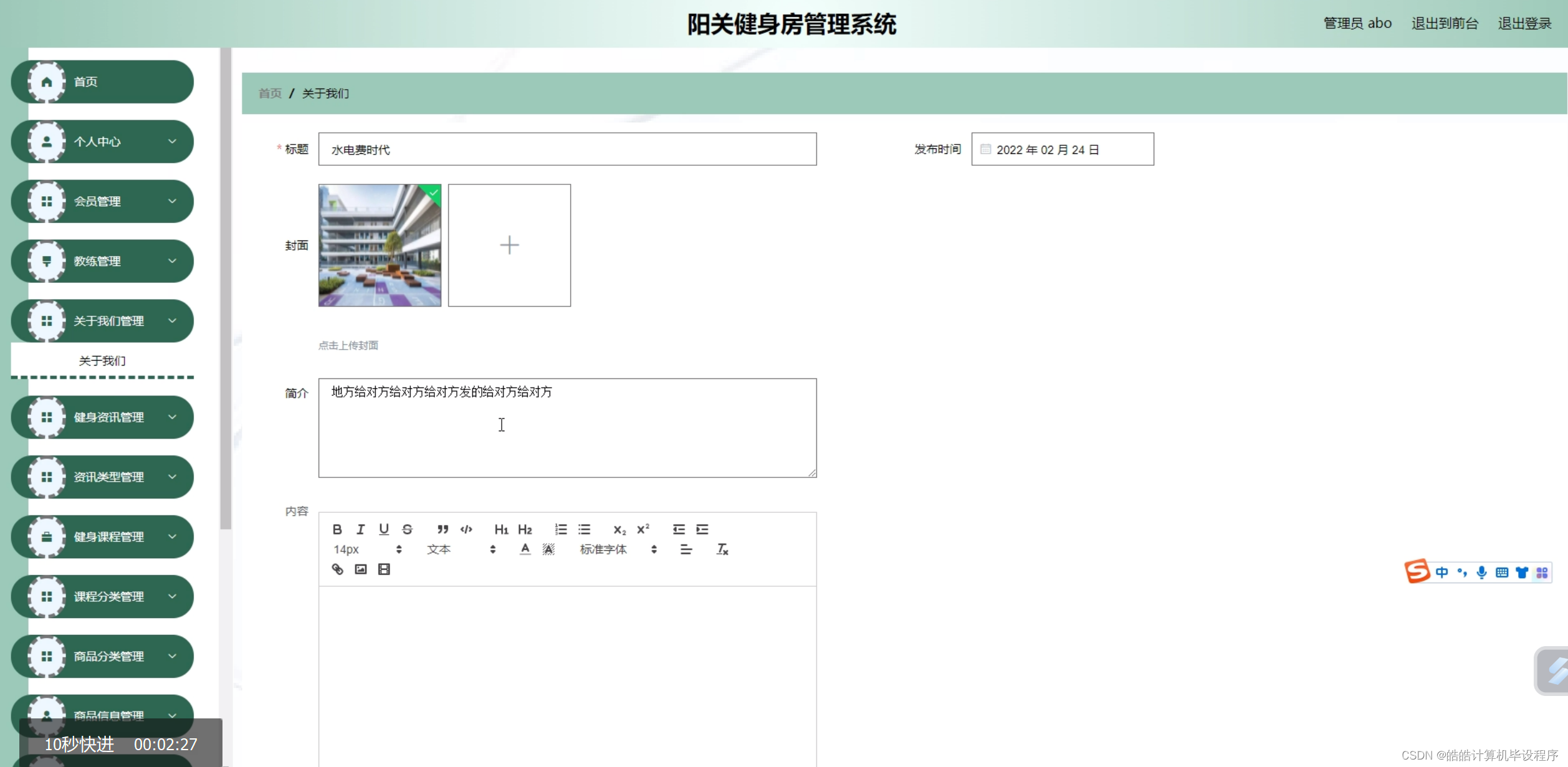Screen dimensions: 1568x767
Task: Apply an ordered list
Action: click(x=561, y=529)
